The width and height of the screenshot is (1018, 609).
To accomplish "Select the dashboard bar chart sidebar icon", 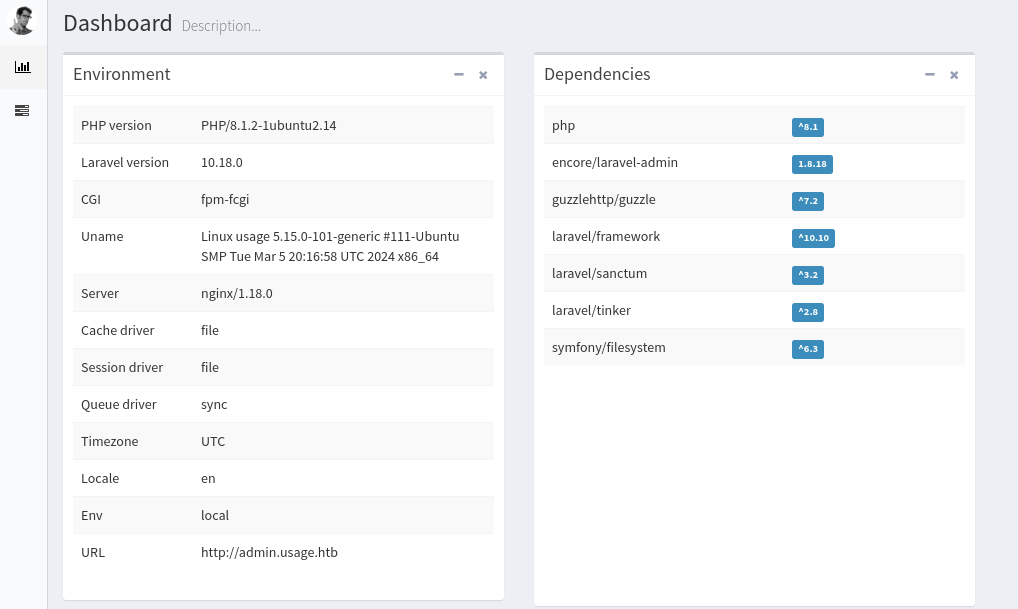I will [23, 67].
